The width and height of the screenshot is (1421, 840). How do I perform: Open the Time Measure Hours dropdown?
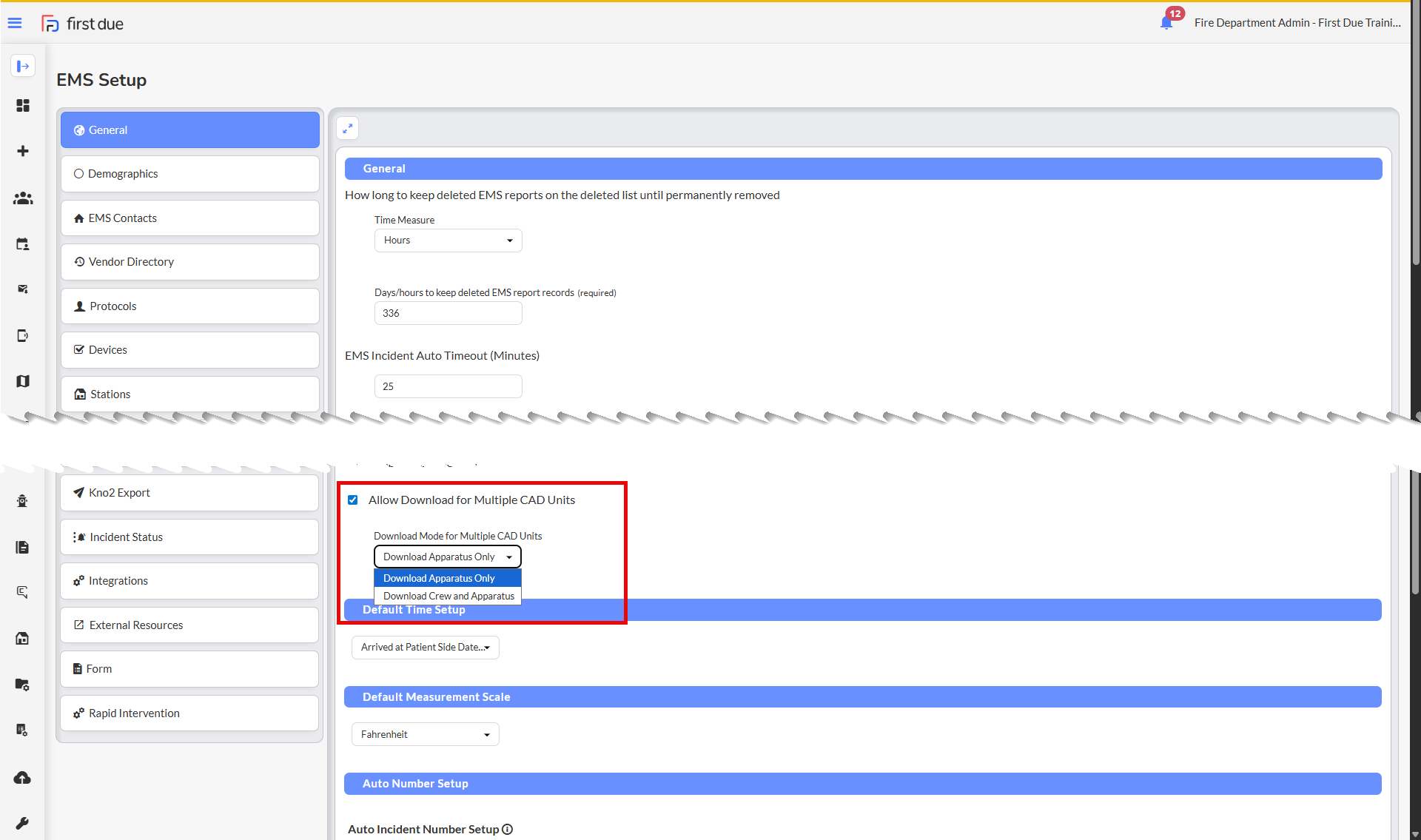coord(448,241)
